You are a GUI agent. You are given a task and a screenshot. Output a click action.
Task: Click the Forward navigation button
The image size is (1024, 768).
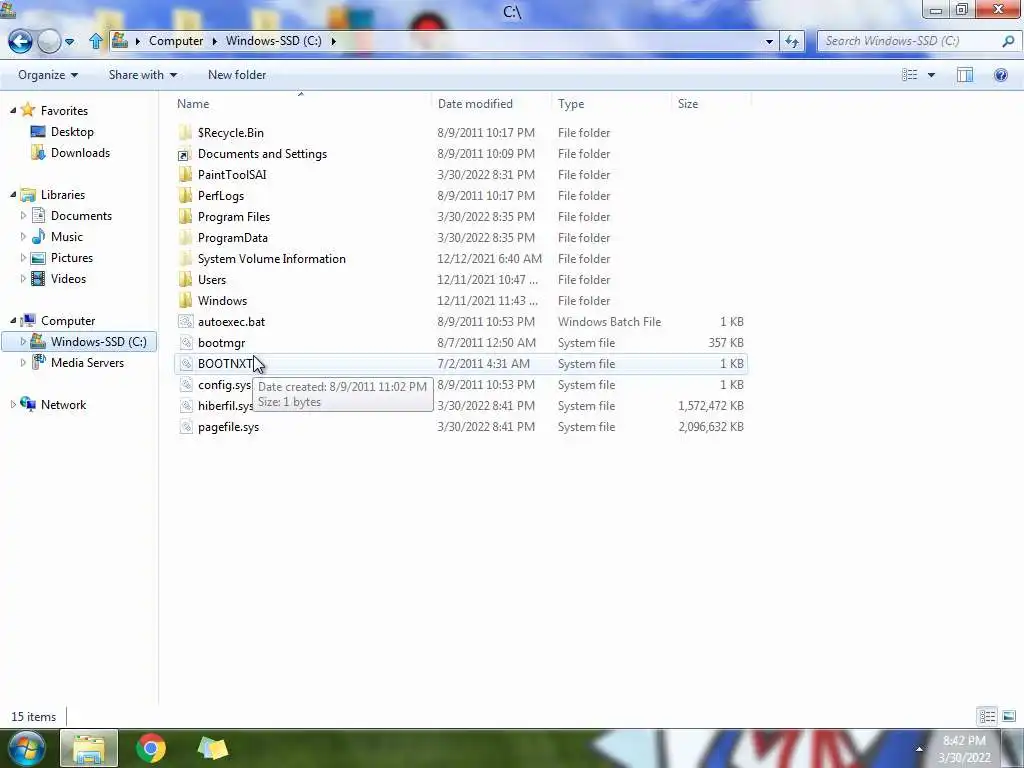[x=49, y=42]
